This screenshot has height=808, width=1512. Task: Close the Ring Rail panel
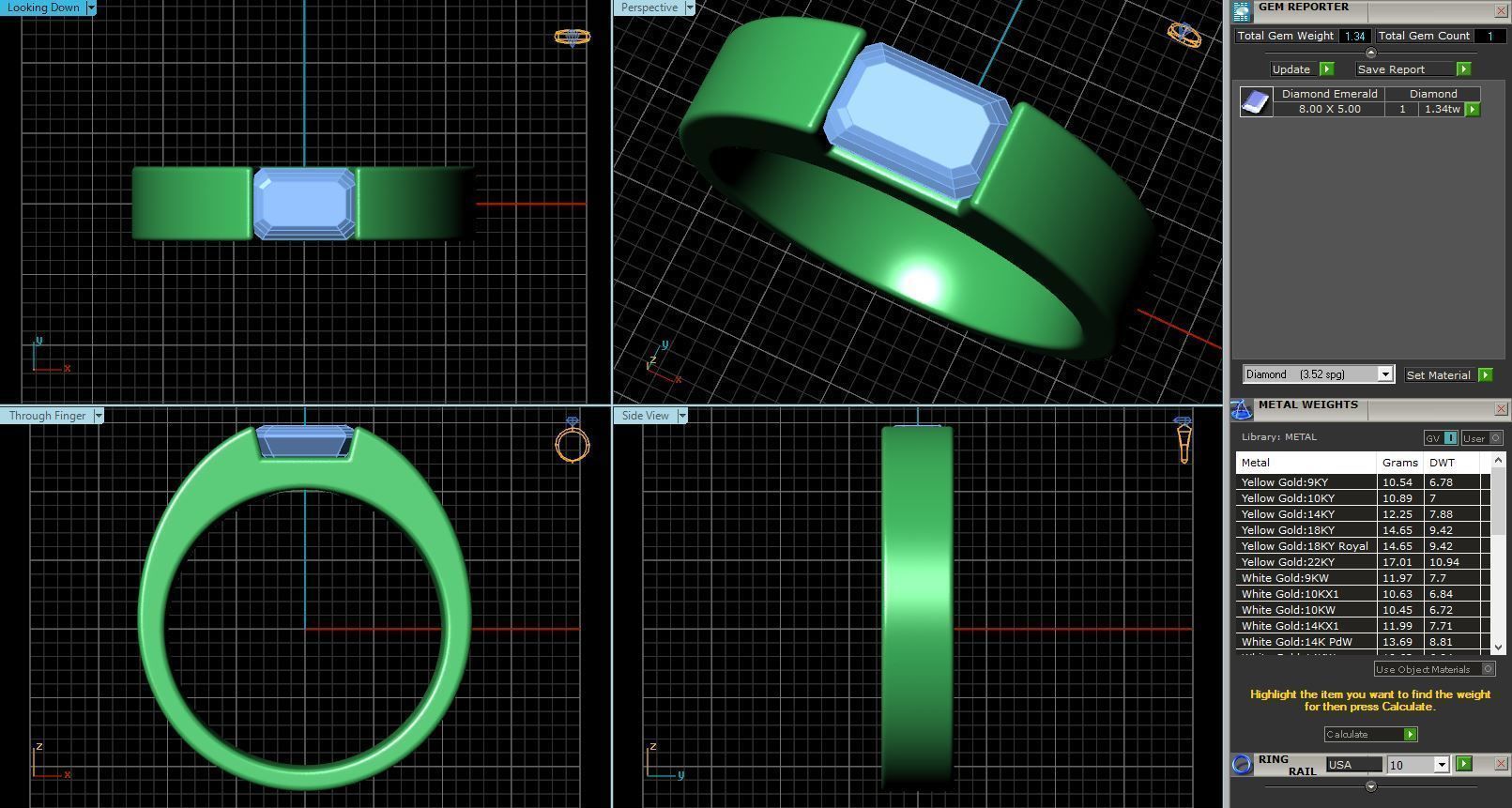[1501, 764]
